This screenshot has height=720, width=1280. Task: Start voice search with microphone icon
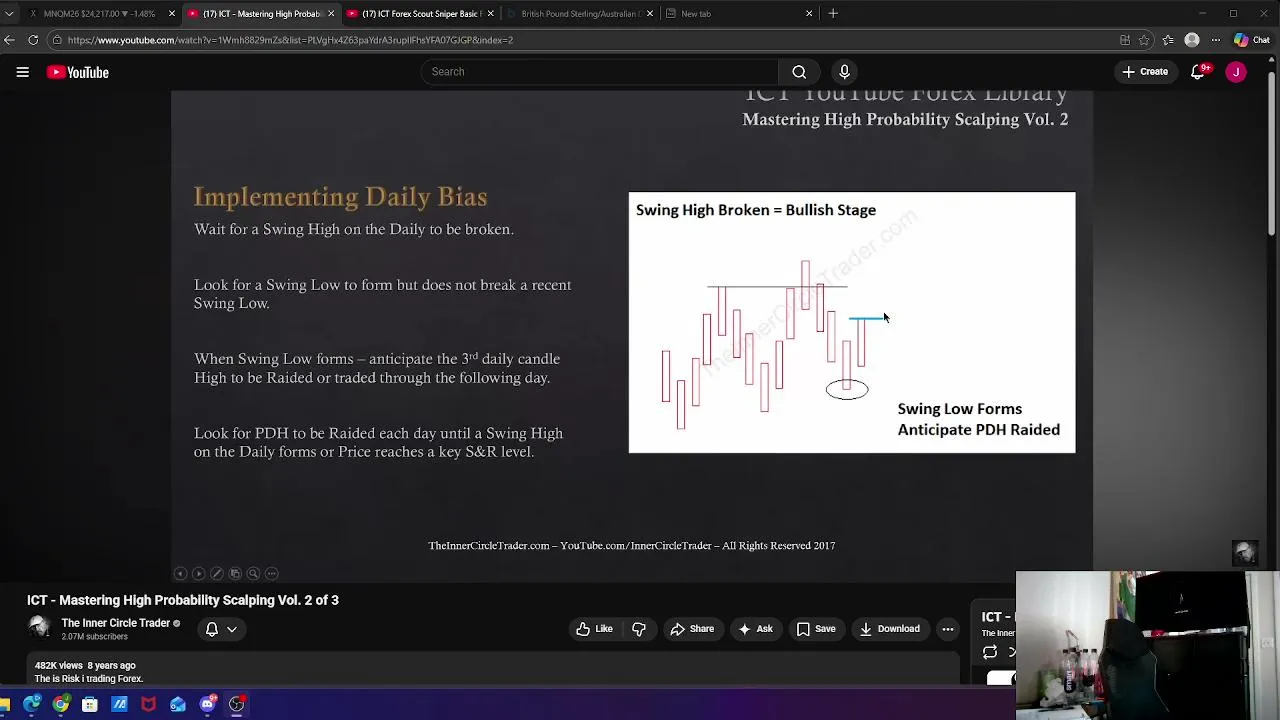tap(844, 72)
